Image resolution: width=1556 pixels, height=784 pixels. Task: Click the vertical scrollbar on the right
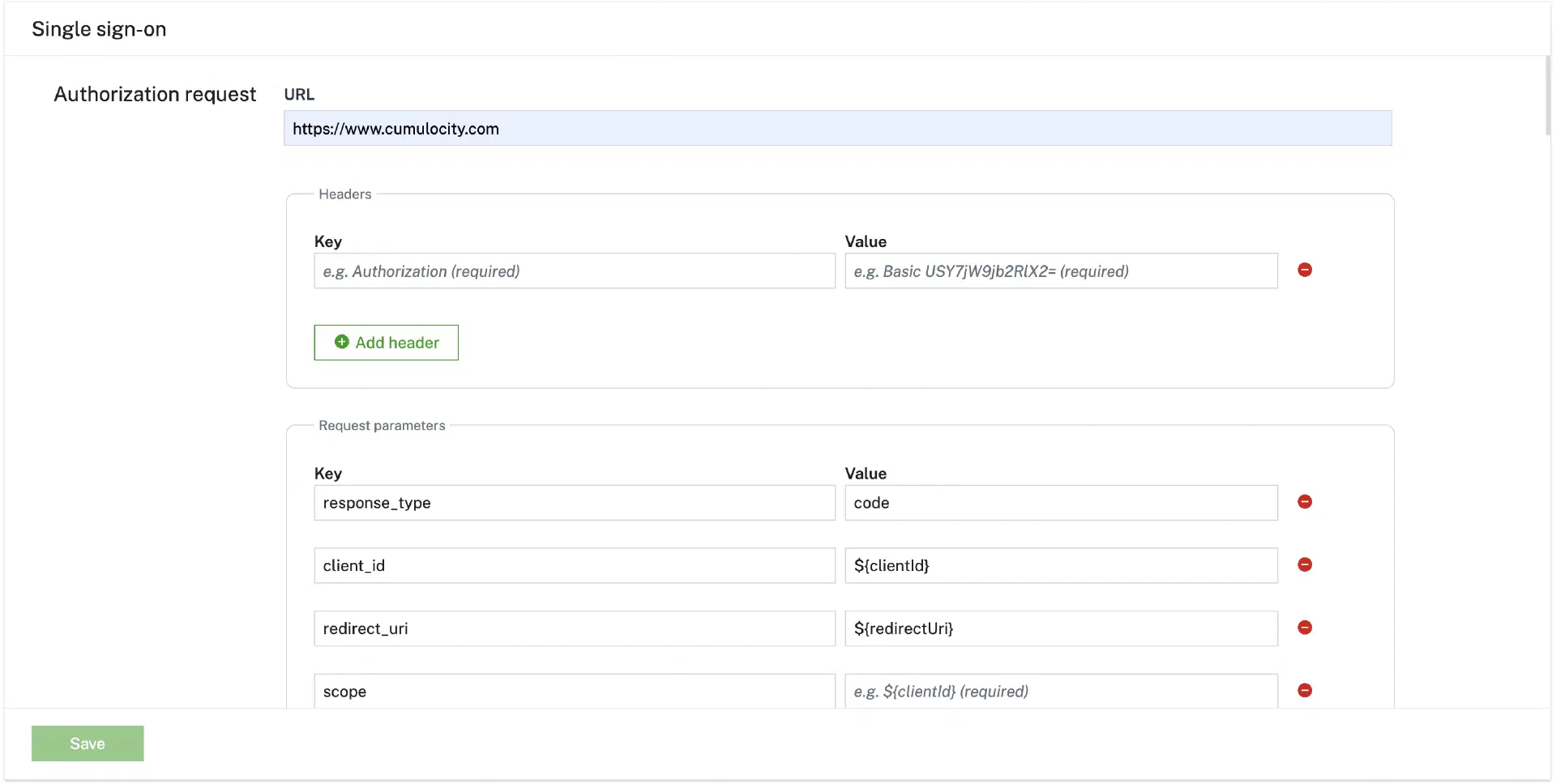click(1547, 96)
